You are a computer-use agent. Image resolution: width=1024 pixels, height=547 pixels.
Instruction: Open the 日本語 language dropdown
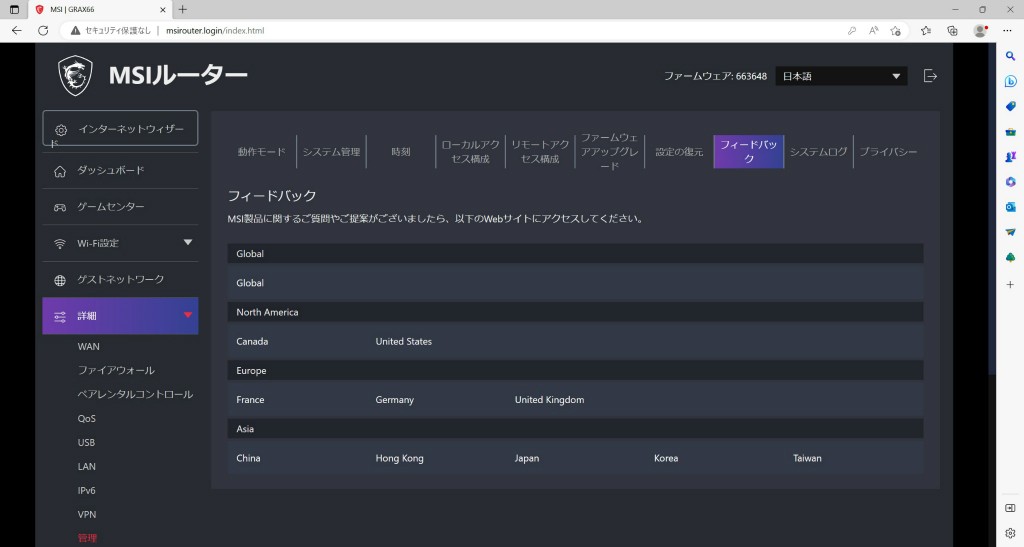coord(841,76)
